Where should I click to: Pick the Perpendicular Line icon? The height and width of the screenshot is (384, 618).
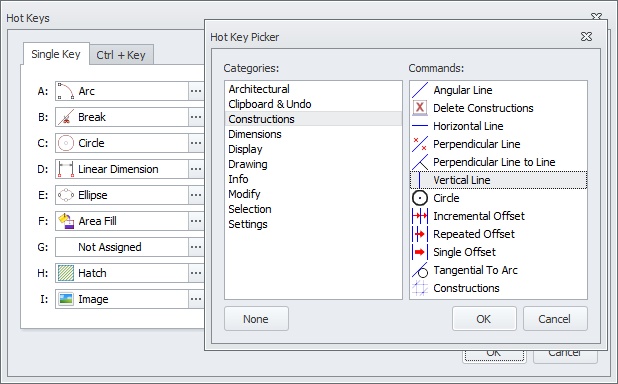pyautogui.click(x=420, y=144)
